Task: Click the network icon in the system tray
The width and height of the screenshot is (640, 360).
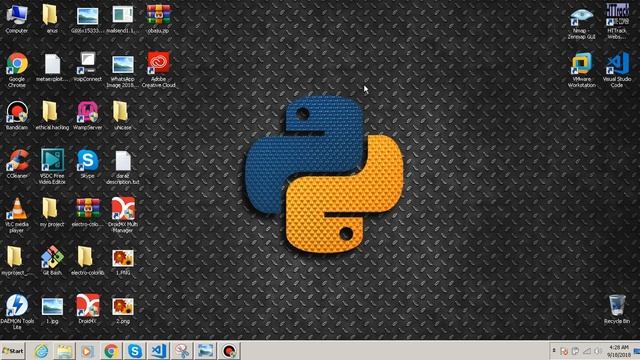Action: pos(587,351)
